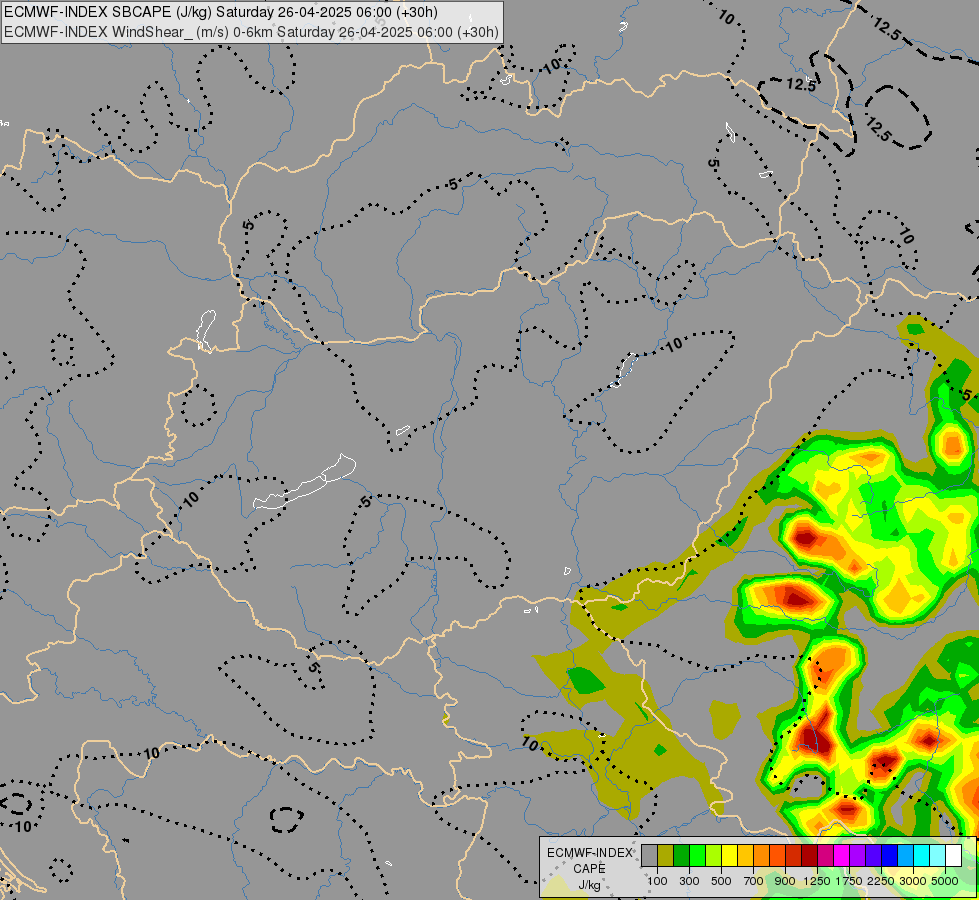Click the ECMWF-INDEX SBCAPE title line

(221, 12)
